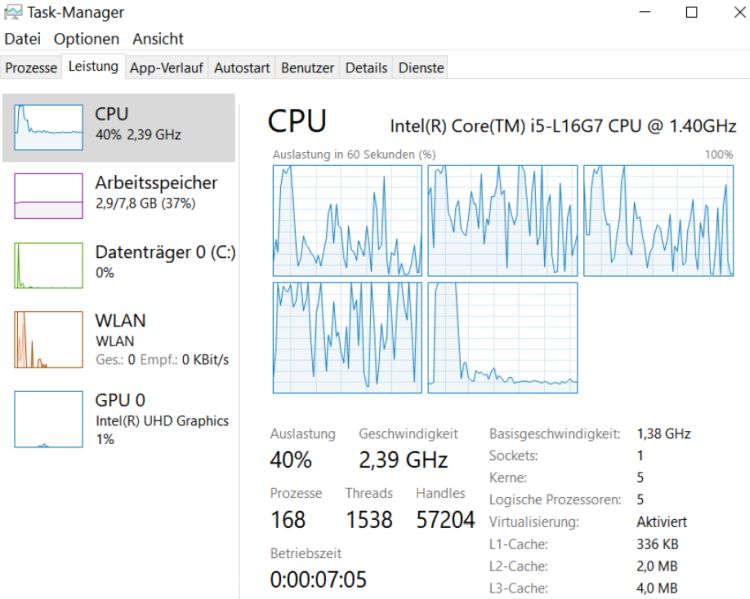This screenshot has width=750, height=599.
Task: Open the WLAN network activity graph icon
Action: tap(48, 339)
